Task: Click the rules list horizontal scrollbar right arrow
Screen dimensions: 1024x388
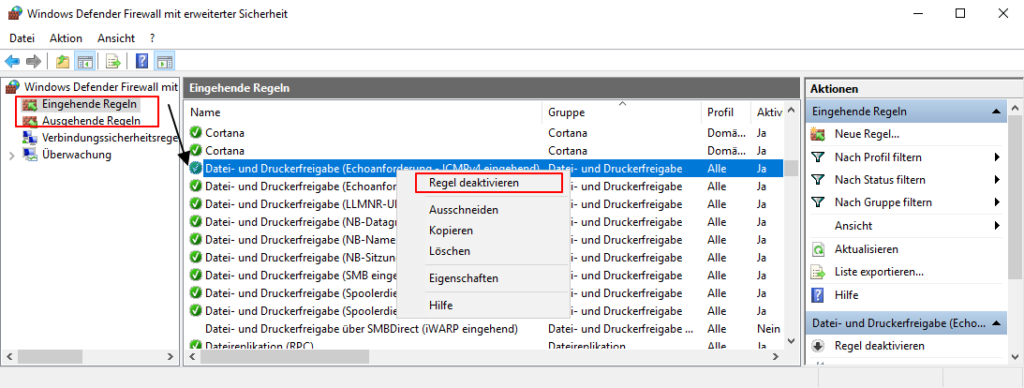Action: pos(775,357)
